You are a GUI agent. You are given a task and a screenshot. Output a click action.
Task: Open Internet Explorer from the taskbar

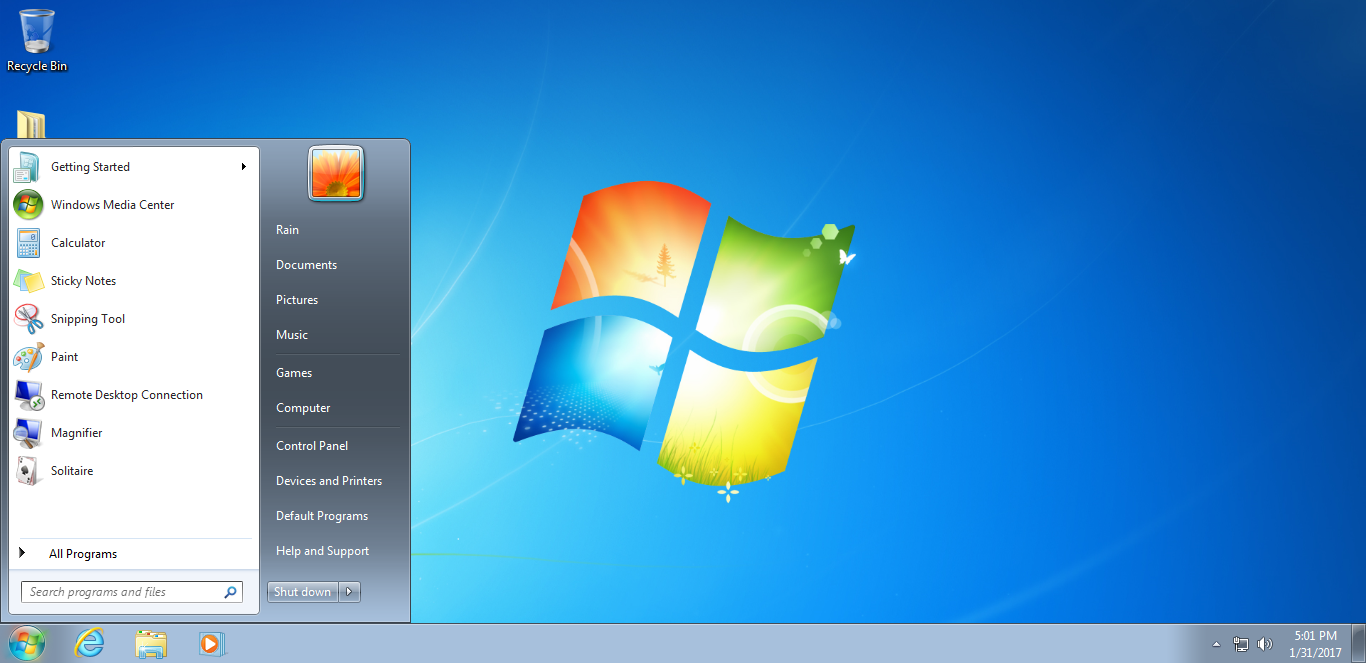(x=90, y=643)
